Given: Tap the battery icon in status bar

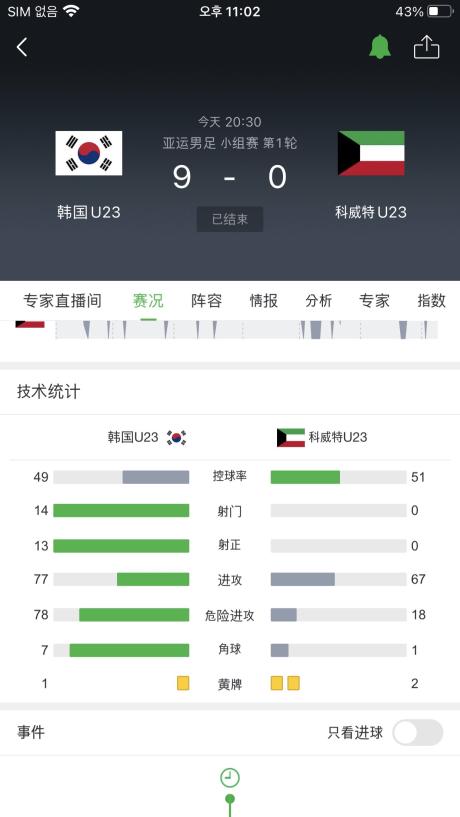Looking at the screenshot, I should [x=440, y=11].
